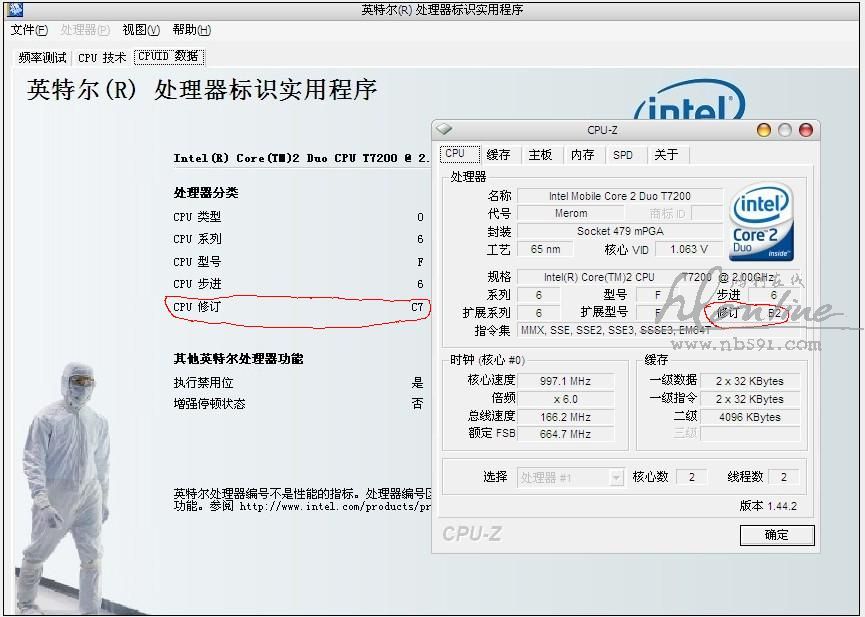Switch to the CPU 技术 tab
The height and width of the screenshot is (617, 865).
coord(102,58)
